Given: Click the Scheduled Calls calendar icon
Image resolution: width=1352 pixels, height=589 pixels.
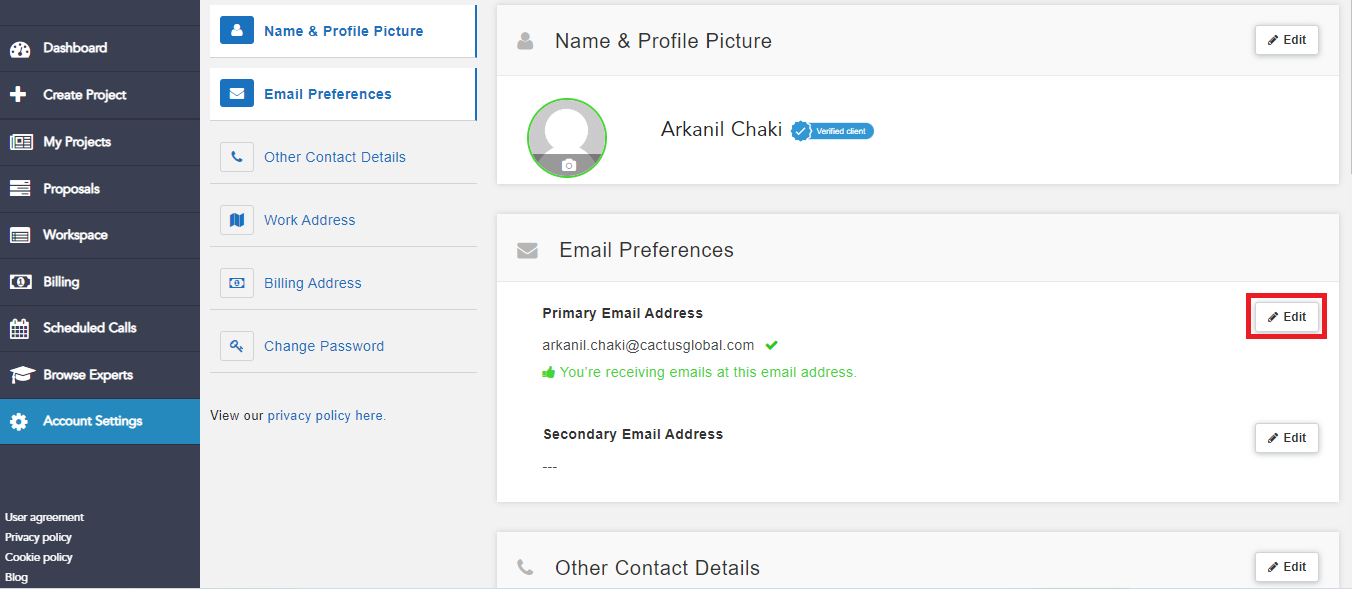Looking at the screenshot, I should [20, 328].
